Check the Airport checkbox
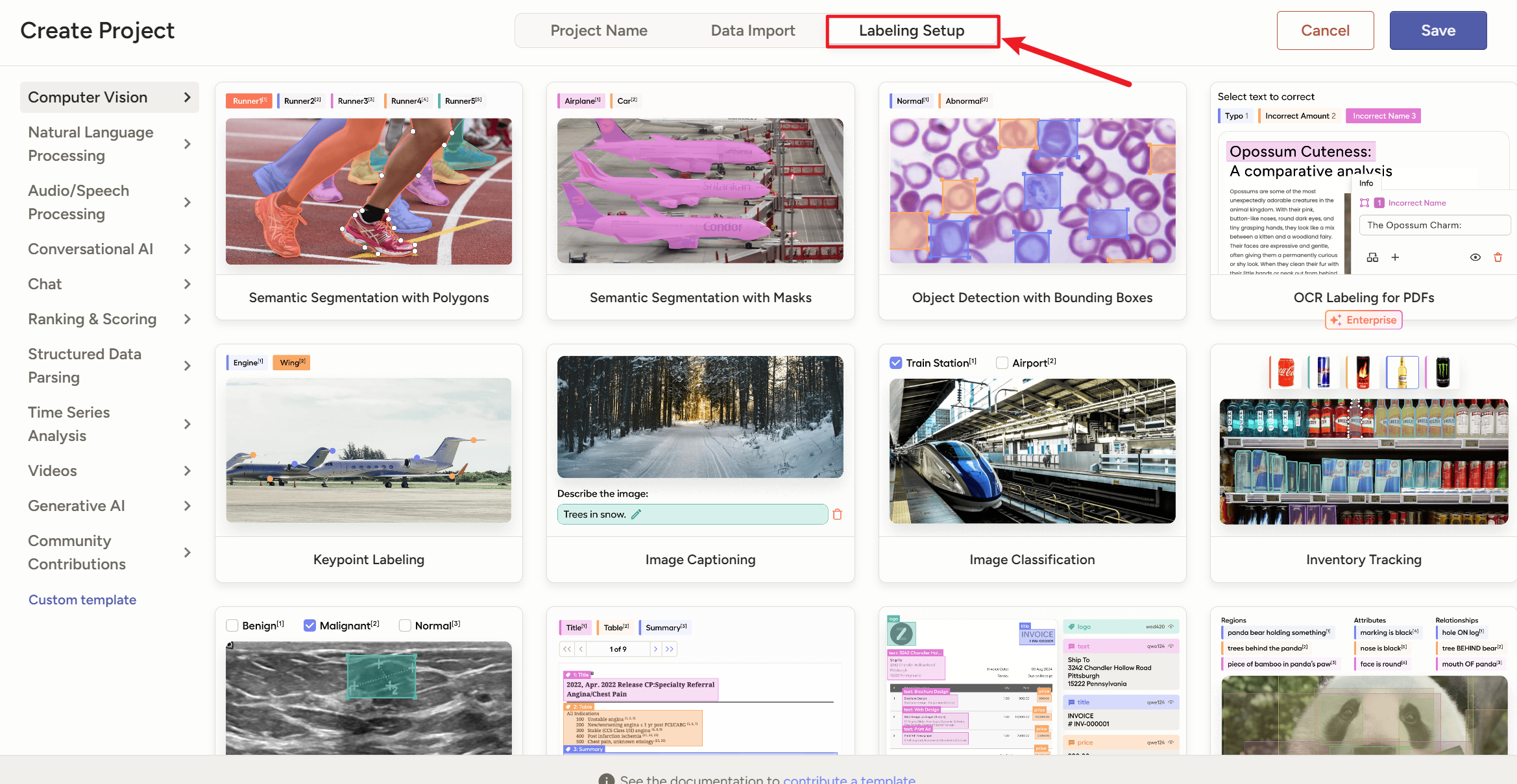1517x784 pixels. pyautogui.click(x=1002, y=363)
